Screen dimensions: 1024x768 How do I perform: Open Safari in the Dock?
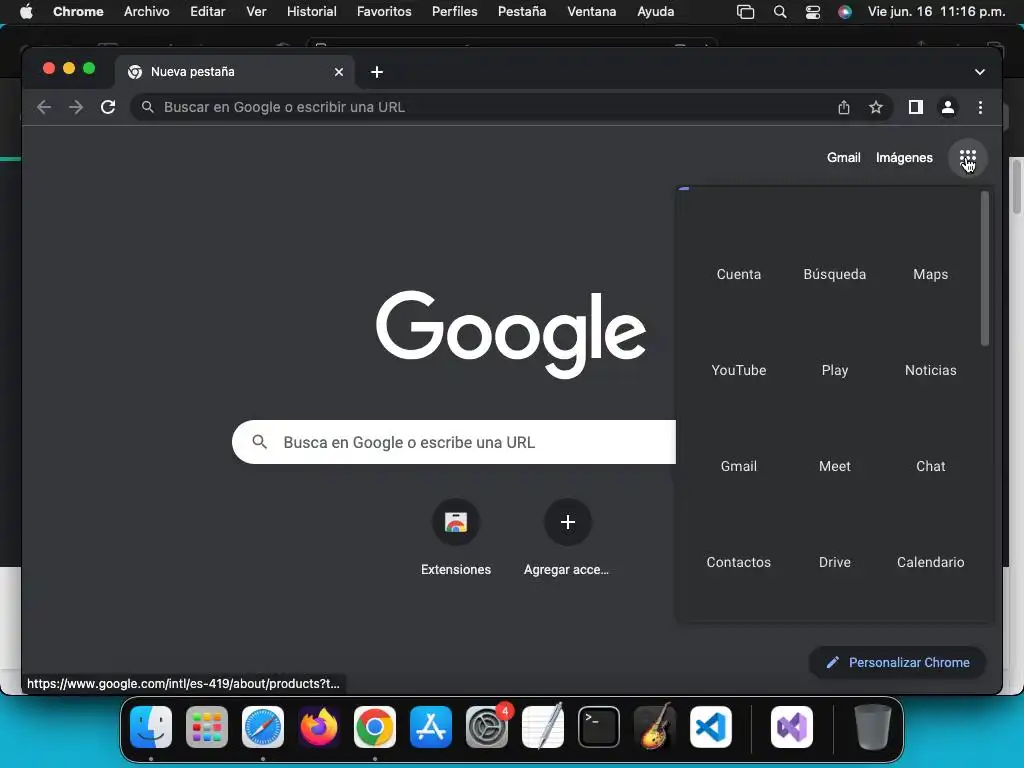263,727
